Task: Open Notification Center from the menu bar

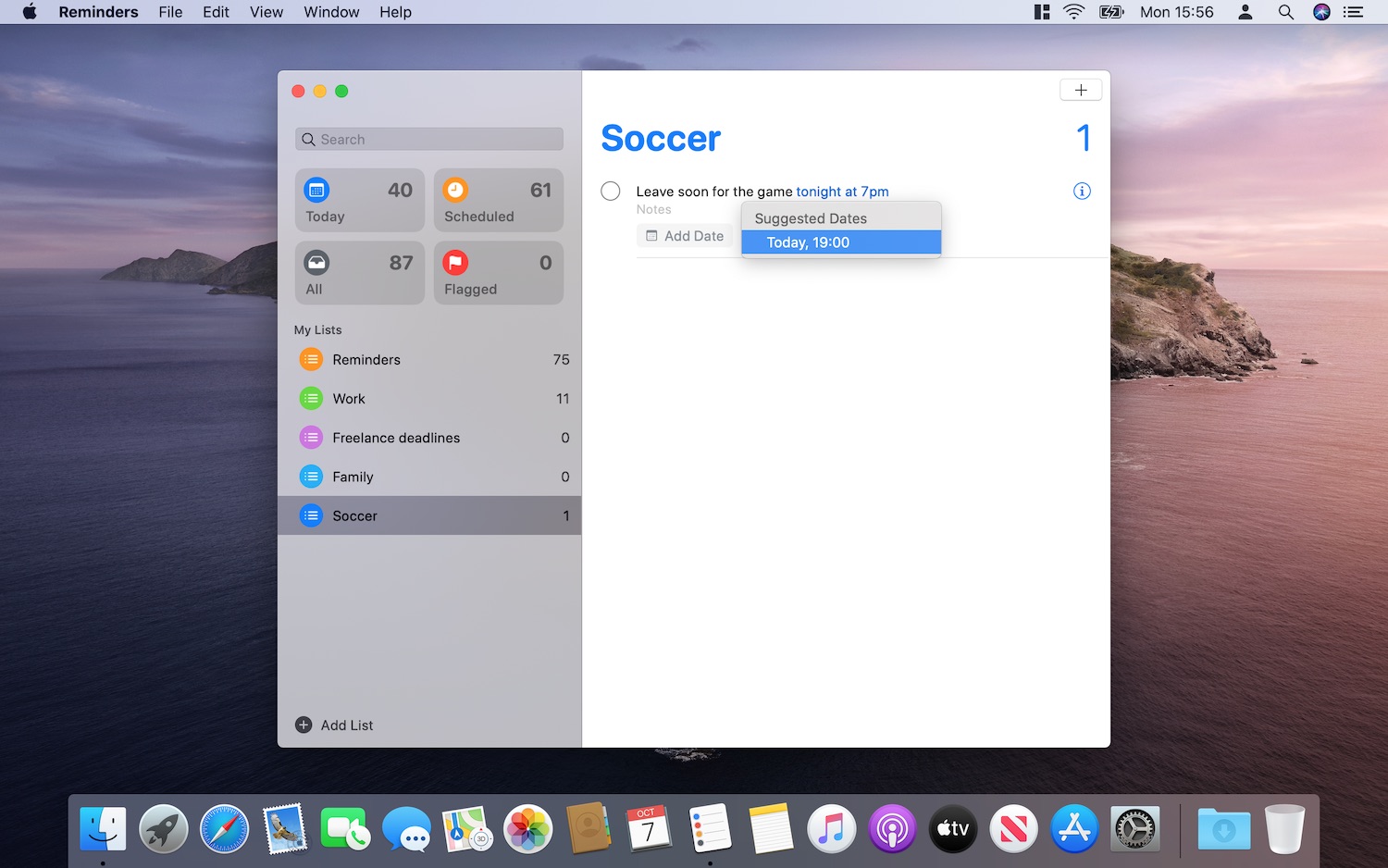Action: pos(1353,12)
